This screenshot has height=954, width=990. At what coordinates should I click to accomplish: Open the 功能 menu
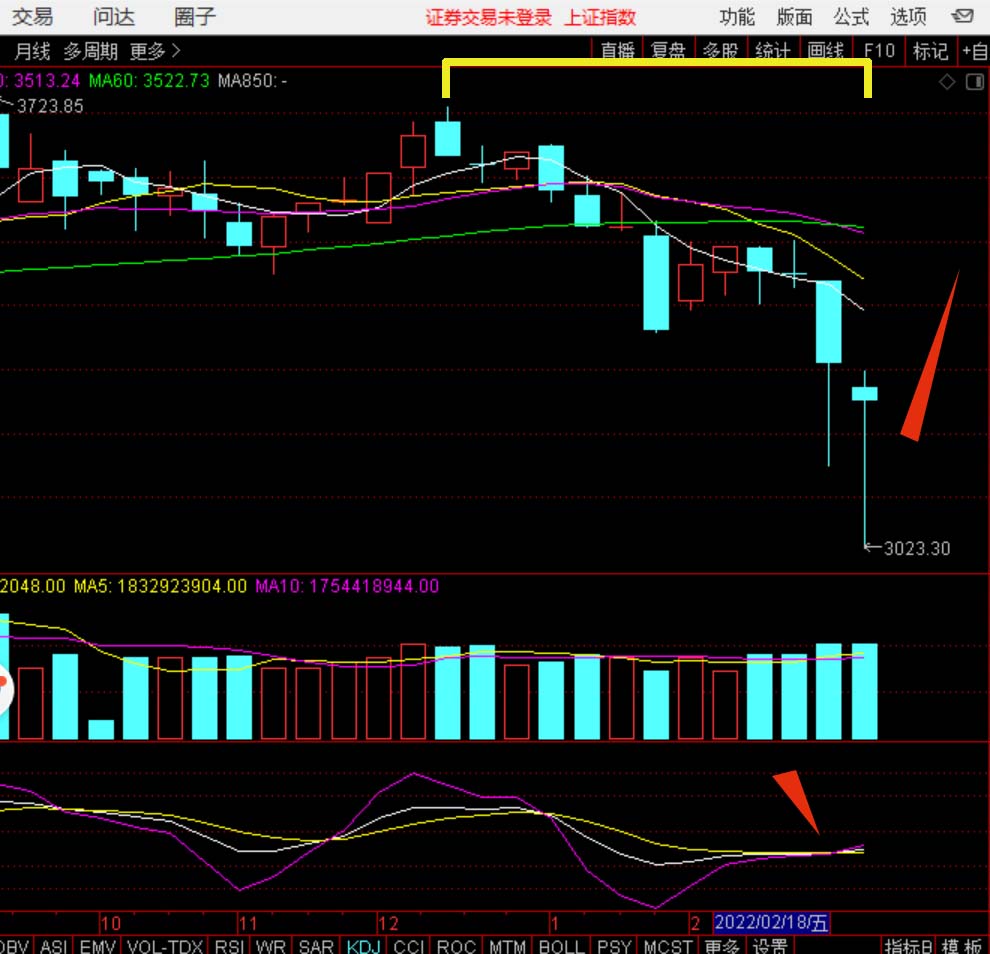[738, 17]
